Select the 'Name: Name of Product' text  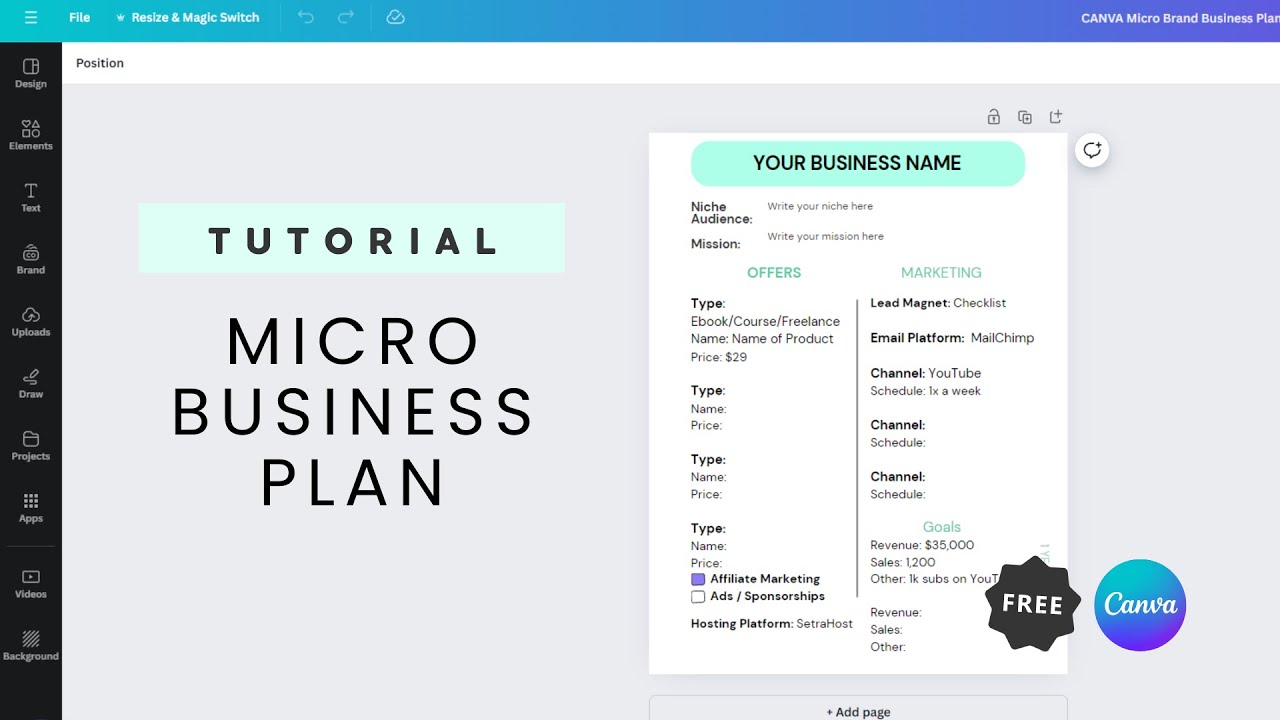tap(762, 339)
